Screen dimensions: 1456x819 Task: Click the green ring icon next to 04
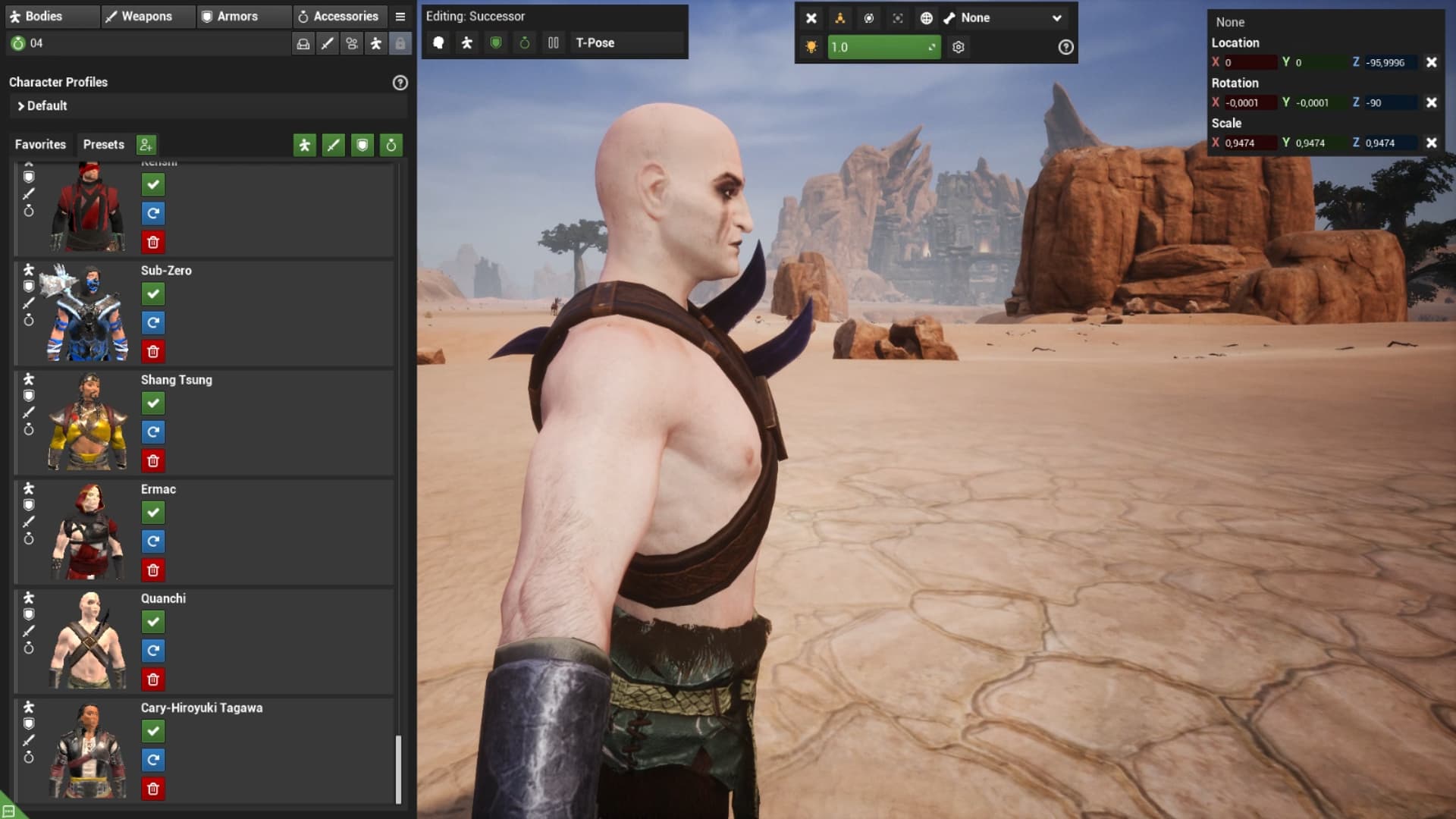(x=18, y=43)
